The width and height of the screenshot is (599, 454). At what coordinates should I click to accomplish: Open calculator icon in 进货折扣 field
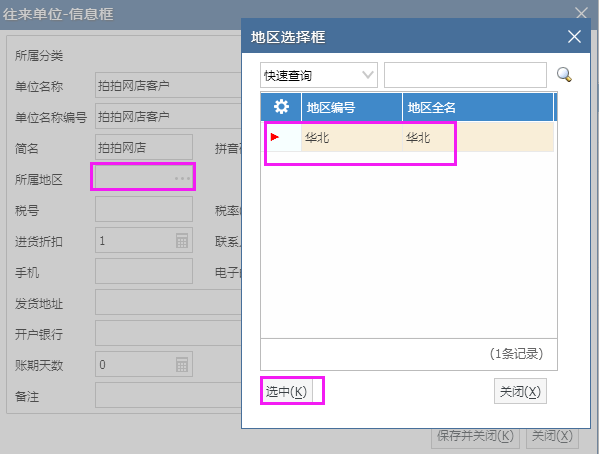pyautogui.click(x=182, y=241)
